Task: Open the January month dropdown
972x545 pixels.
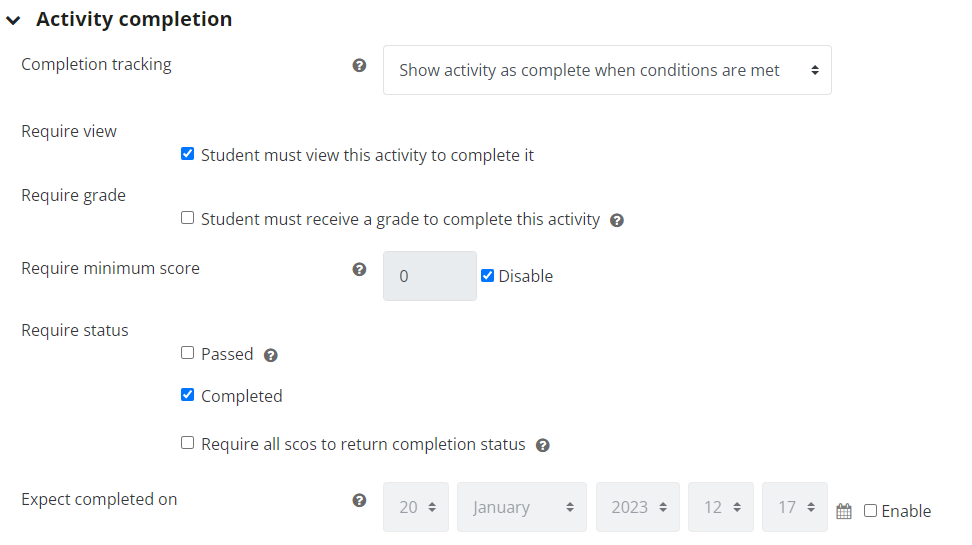Action: coord(521,507)
